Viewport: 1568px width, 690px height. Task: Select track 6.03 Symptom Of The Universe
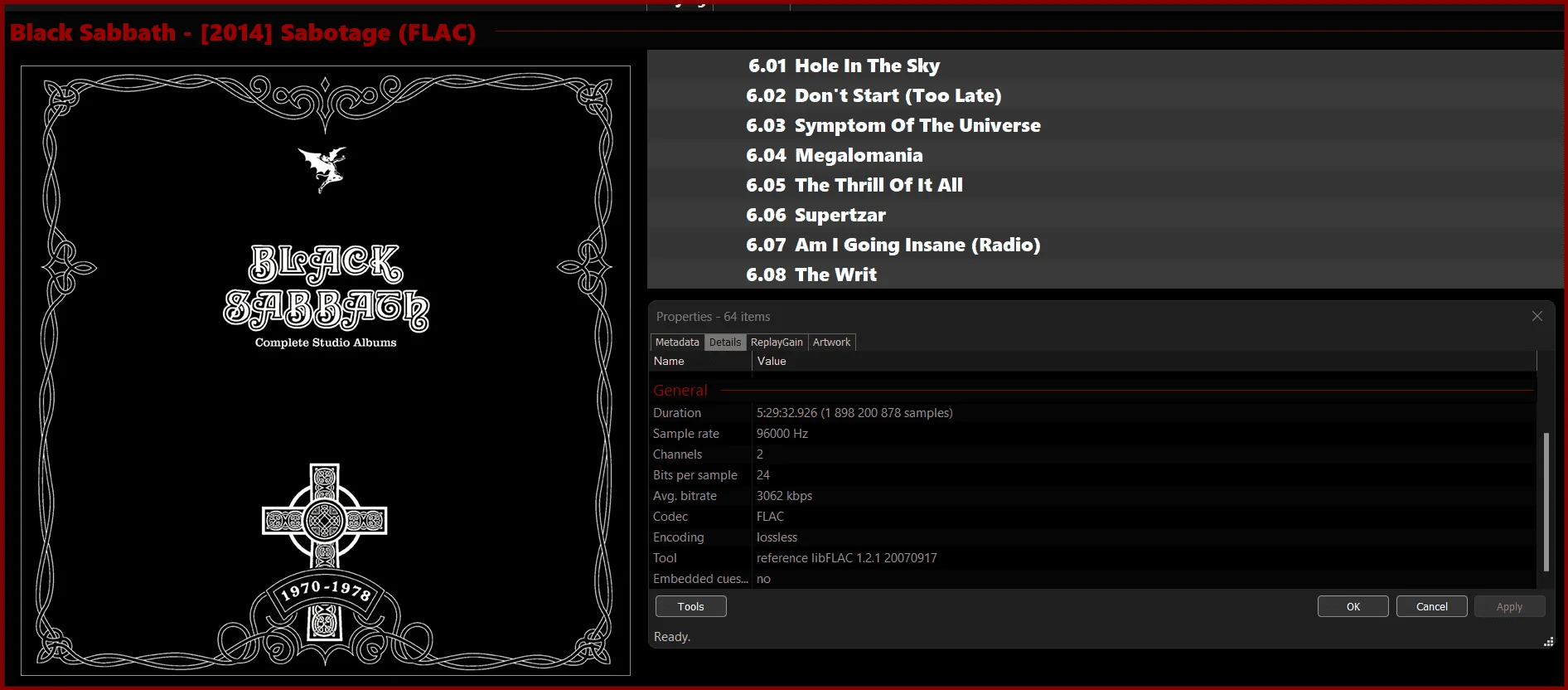pos(1106,125)
